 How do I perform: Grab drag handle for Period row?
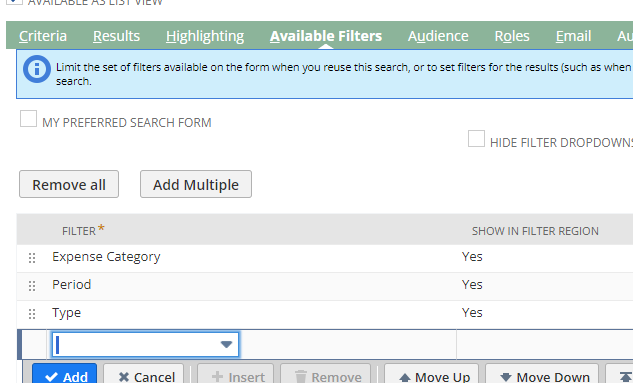pos(32,286)
